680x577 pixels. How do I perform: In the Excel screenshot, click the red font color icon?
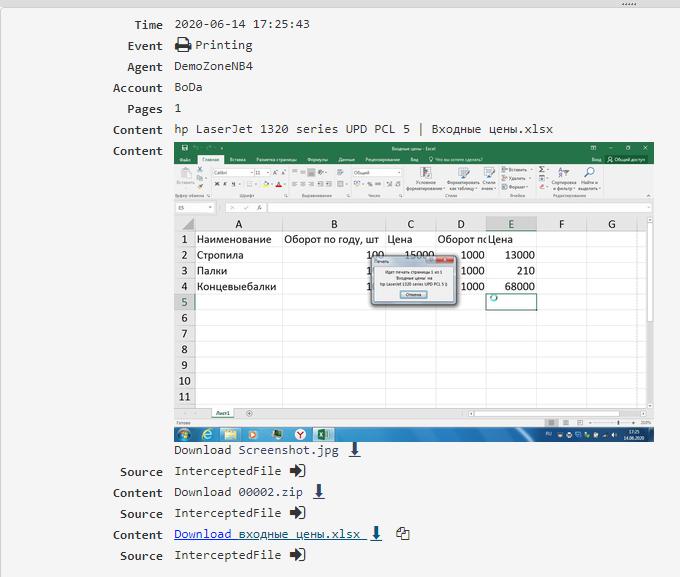pos(278,184)
